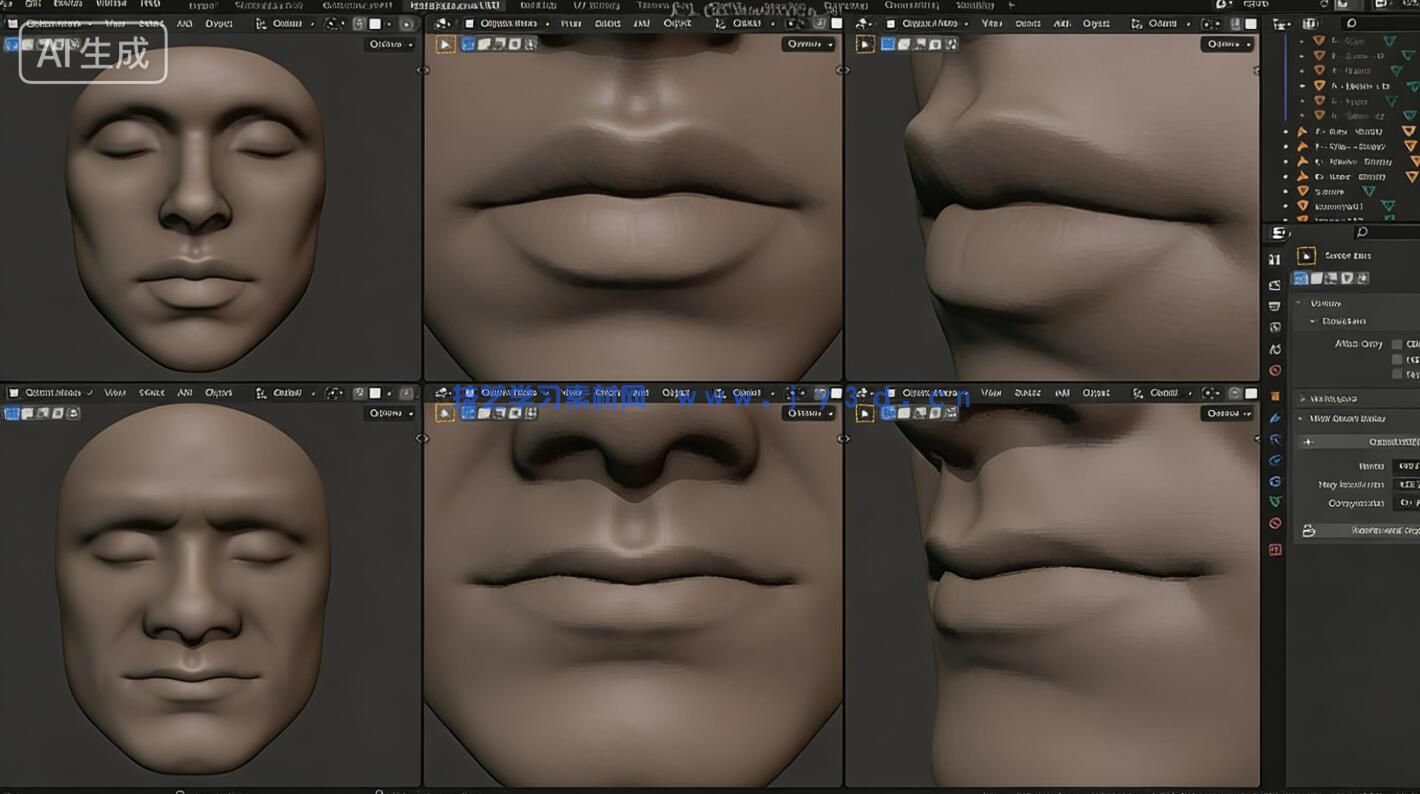This screenshot has height=794, width=1420.
Task: Expand the Dyntopo section in the brush panel
Action: coord(1340,398)
